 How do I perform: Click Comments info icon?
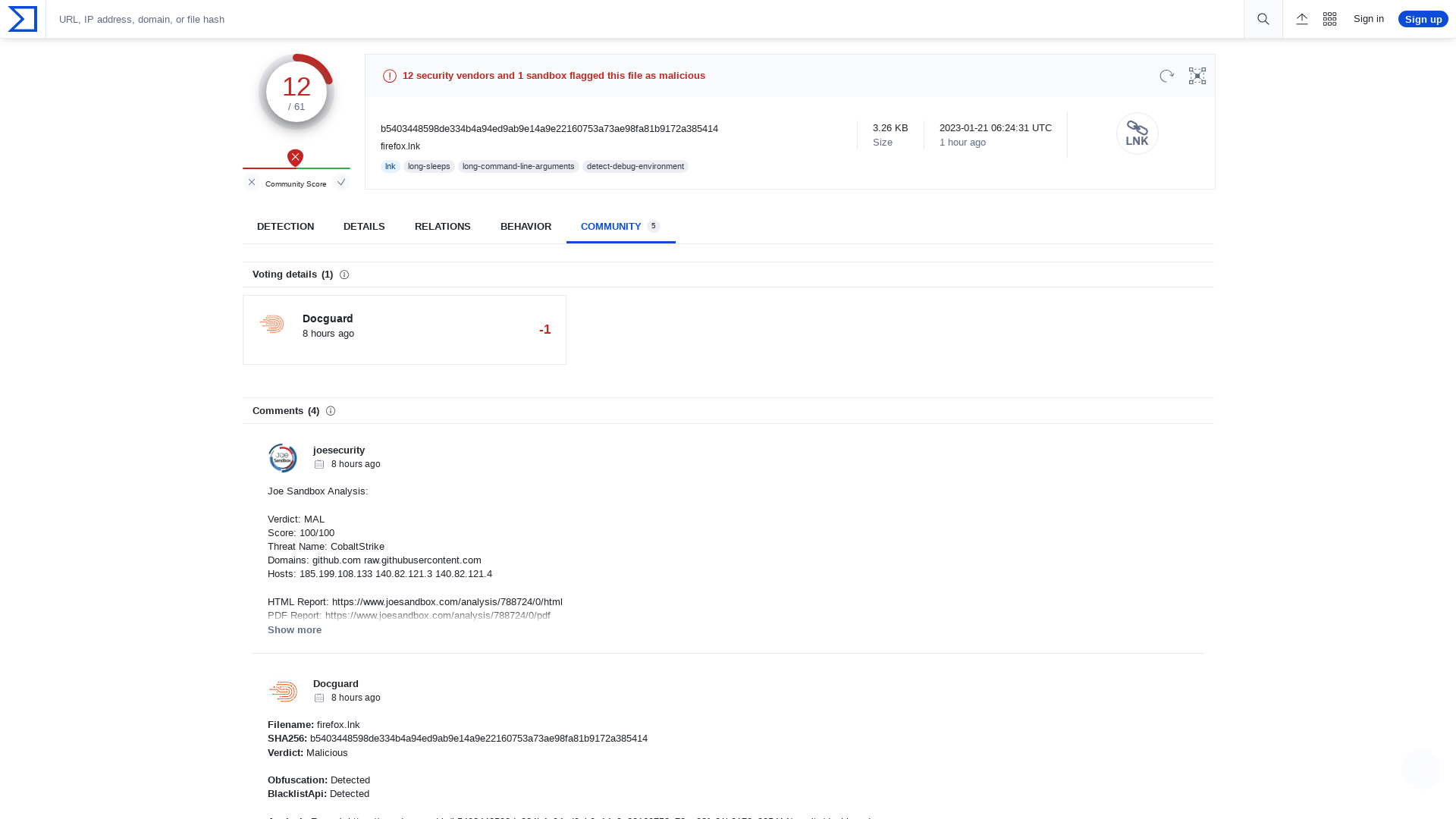click(331, 411)
